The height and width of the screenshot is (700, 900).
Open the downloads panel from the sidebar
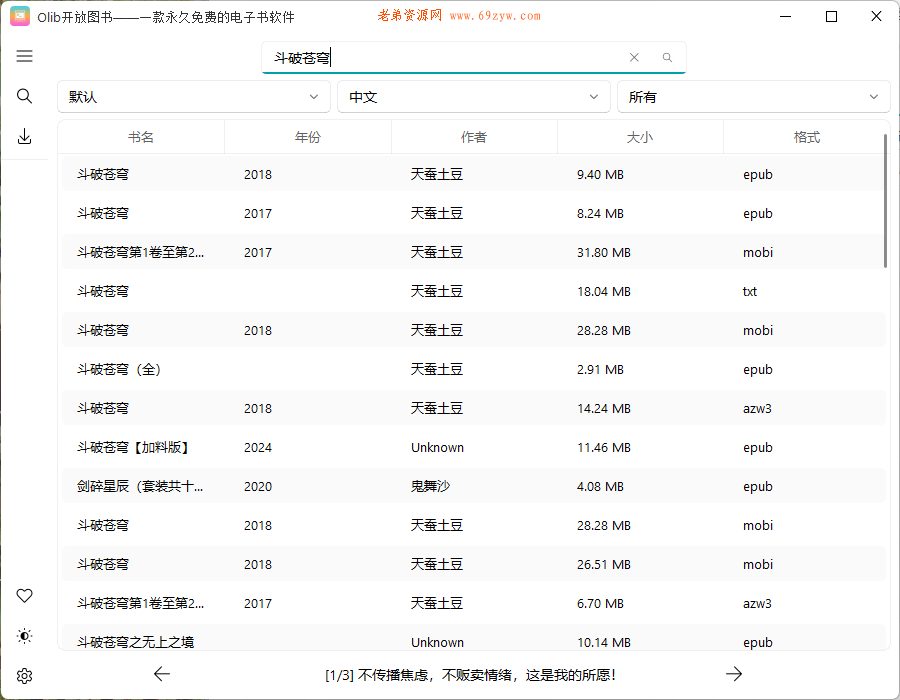(24, 136)
